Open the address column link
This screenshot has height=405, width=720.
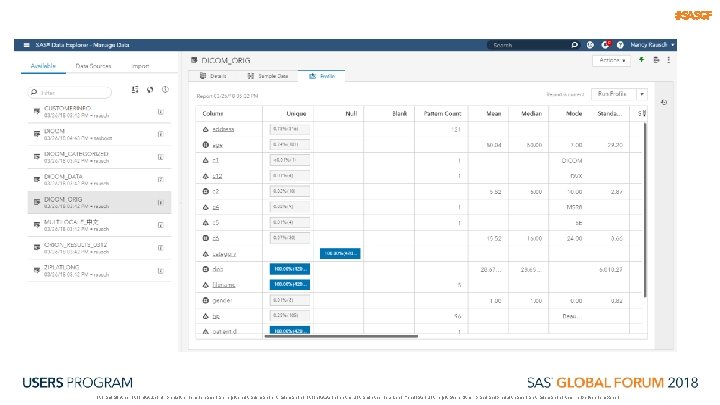pos(223,129)
